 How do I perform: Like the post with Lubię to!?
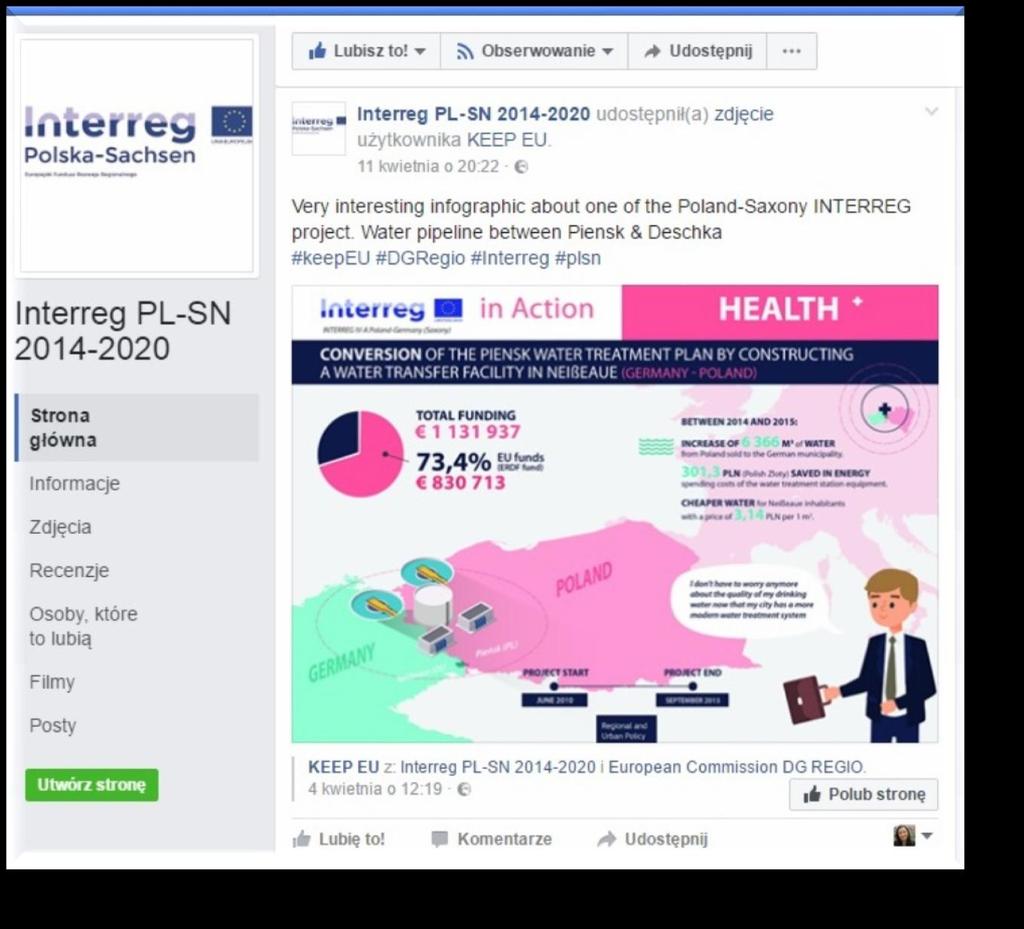[339, 839]
